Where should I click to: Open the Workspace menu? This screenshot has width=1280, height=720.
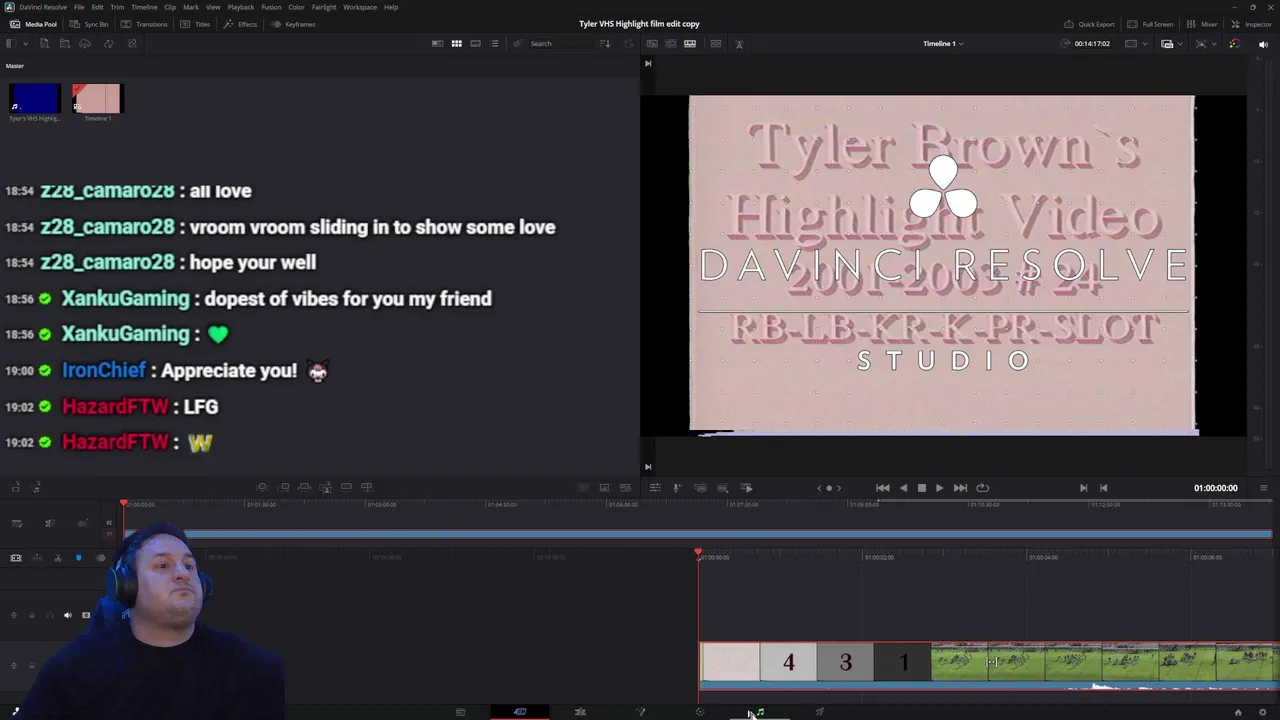pyautogui.click(x=360, y=7)
